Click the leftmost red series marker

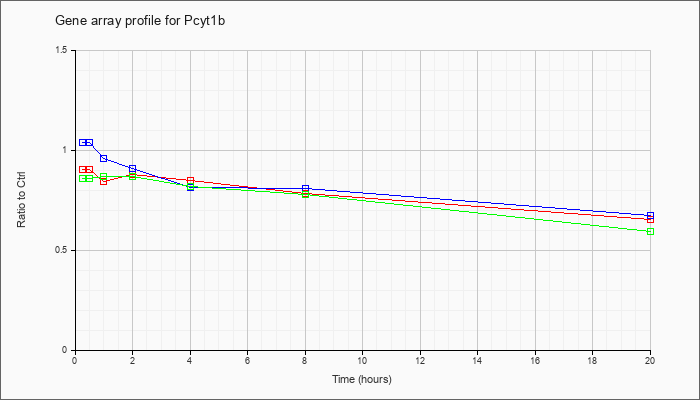83,170
